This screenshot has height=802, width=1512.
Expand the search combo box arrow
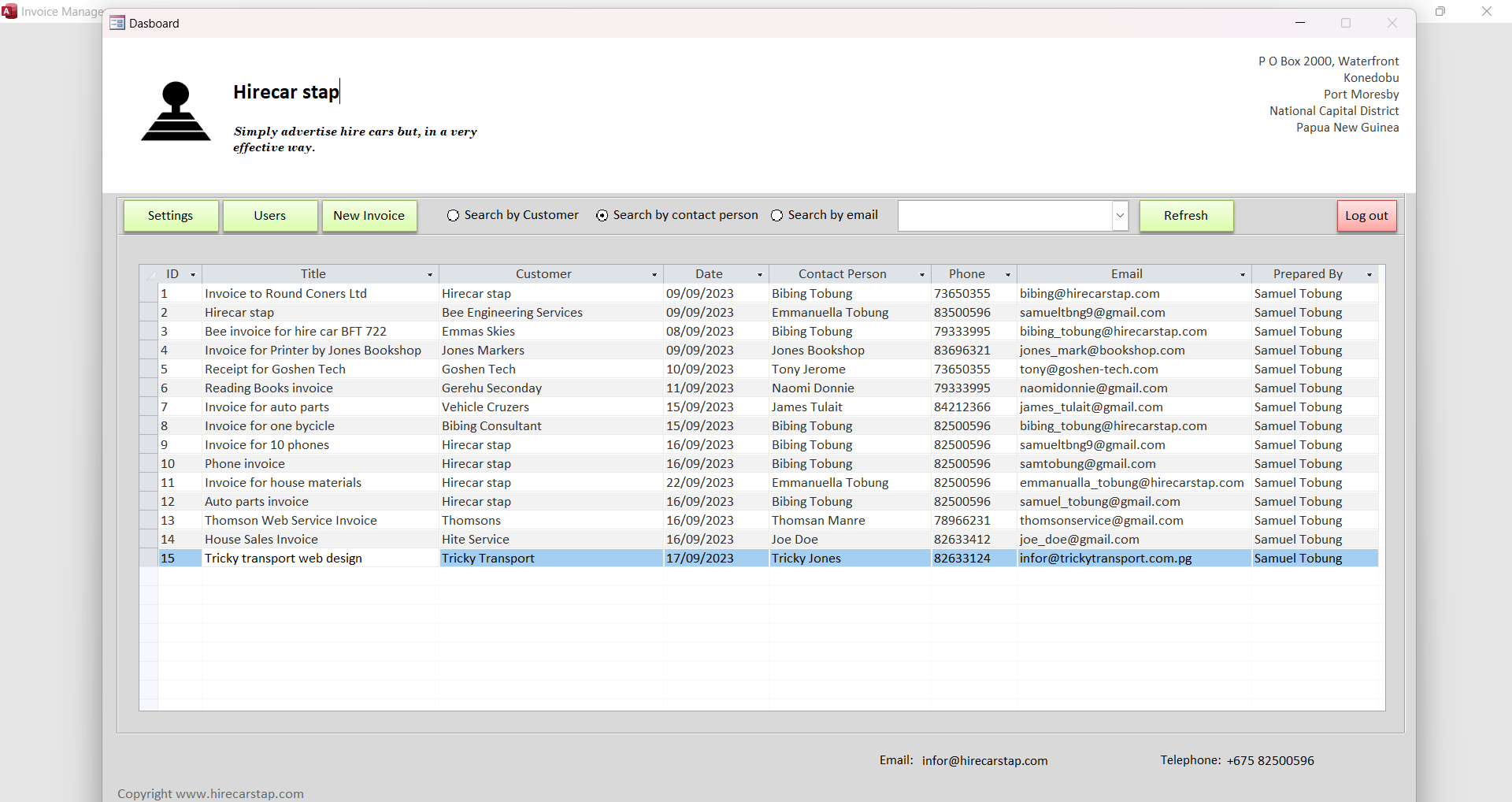click(x=1120, y=216)
